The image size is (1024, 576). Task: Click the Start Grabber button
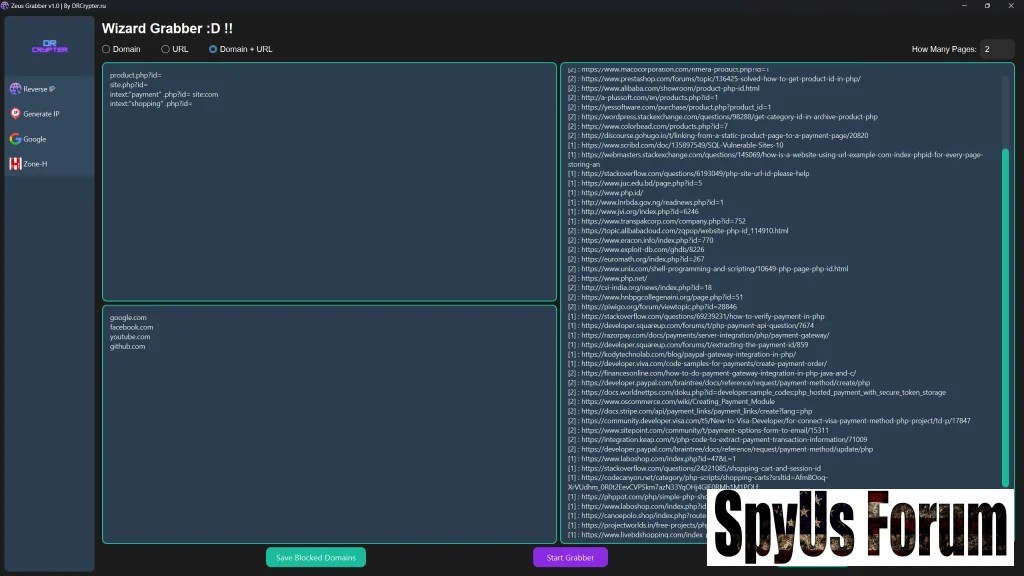[570, 557]
